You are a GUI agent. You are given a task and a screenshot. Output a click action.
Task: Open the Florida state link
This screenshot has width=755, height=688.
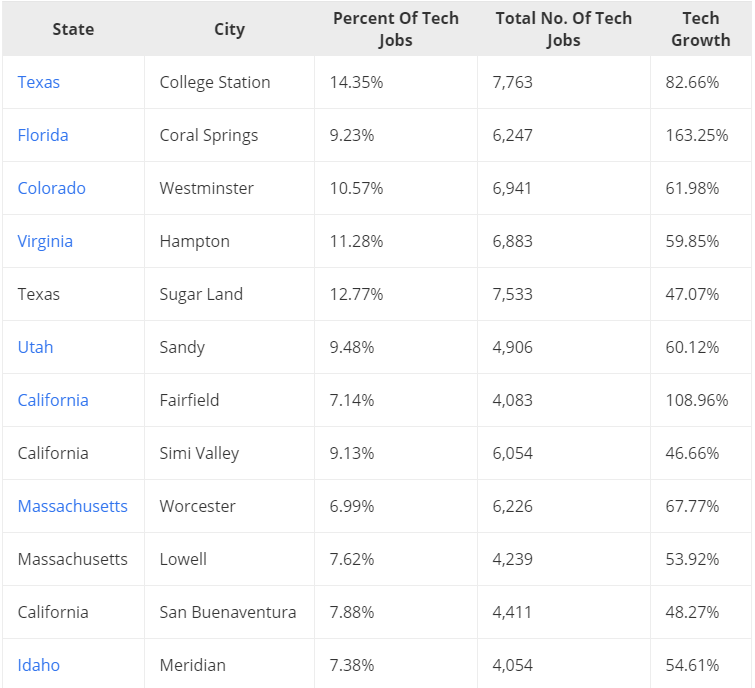[43, 135]
